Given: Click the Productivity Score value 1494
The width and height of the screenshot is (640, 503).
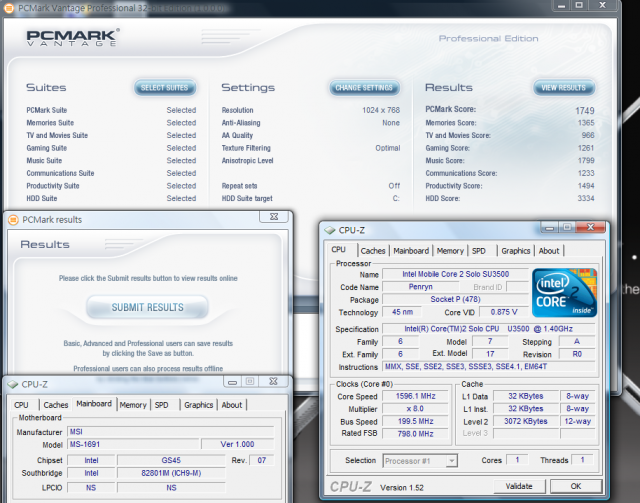Looking at the screenshot, I should click(x=586, y=186).
